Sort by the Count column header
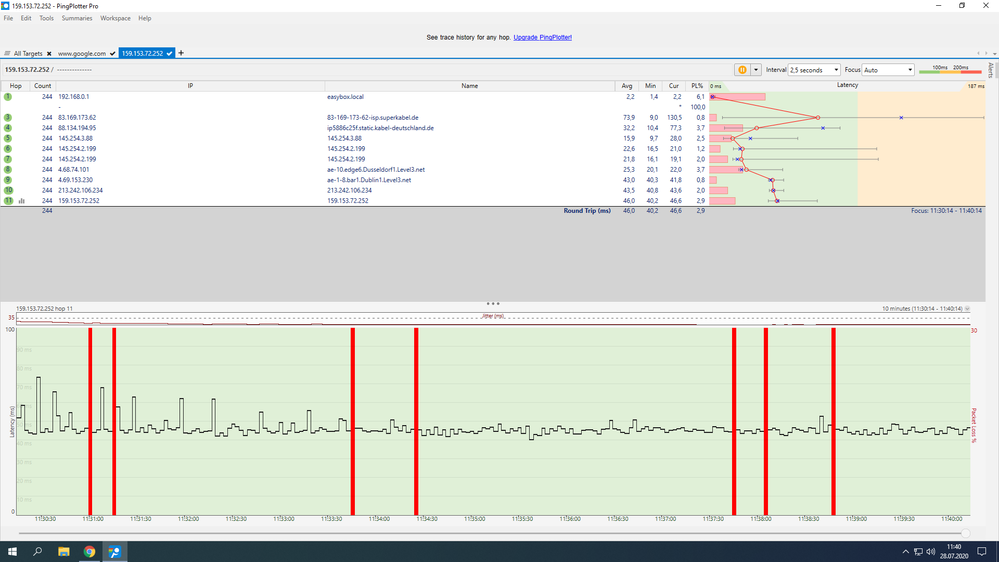The image size is (999, 562). click(x=43, y=86)
